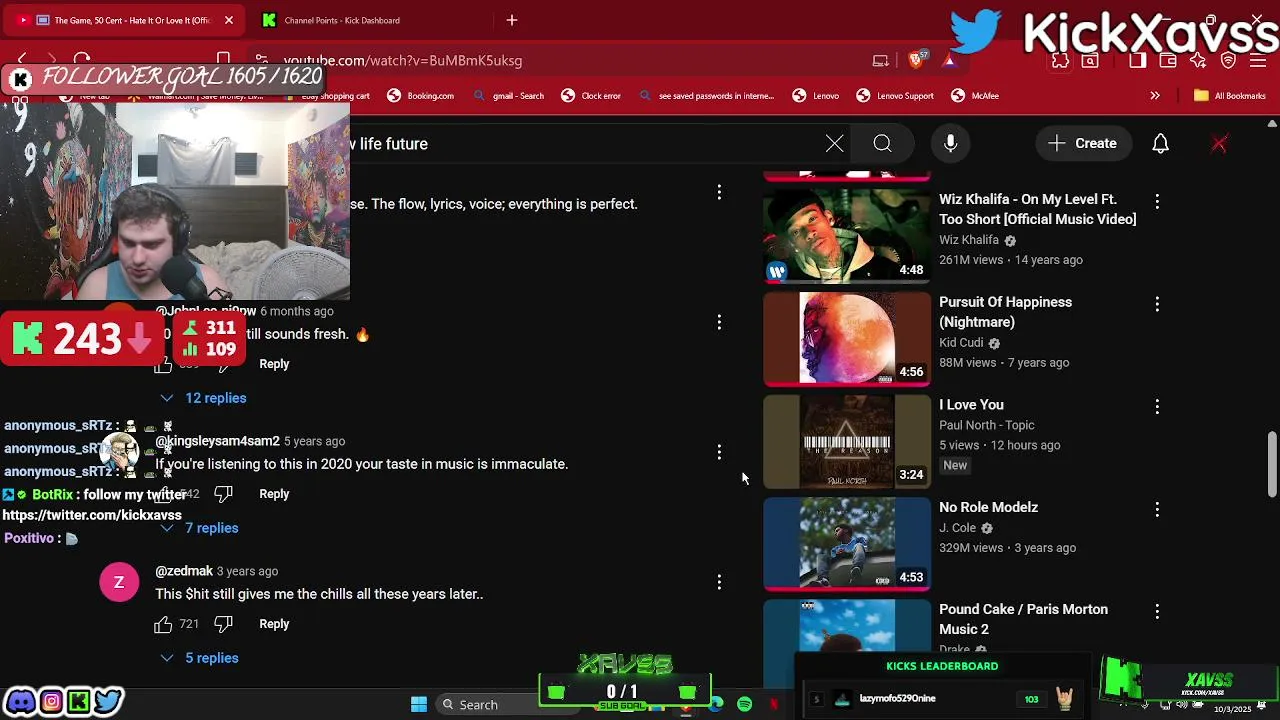This screenshot has height=720, width=1280.
Task: Open Netflix from the taskbar
Action: (773, 704)
